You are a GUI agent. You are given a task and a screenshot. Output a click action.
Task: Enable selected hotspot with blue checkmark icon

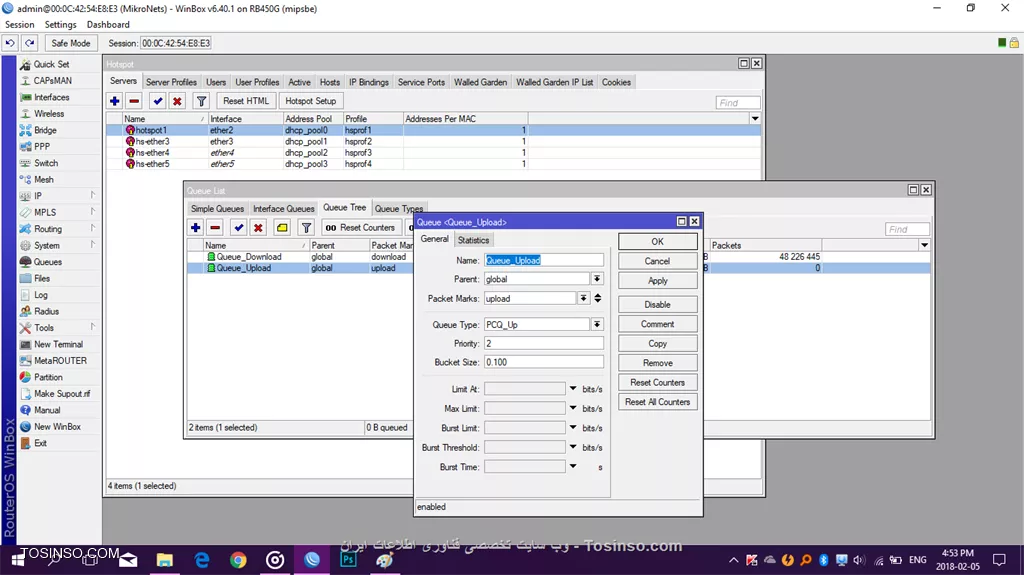click(157, 101)
